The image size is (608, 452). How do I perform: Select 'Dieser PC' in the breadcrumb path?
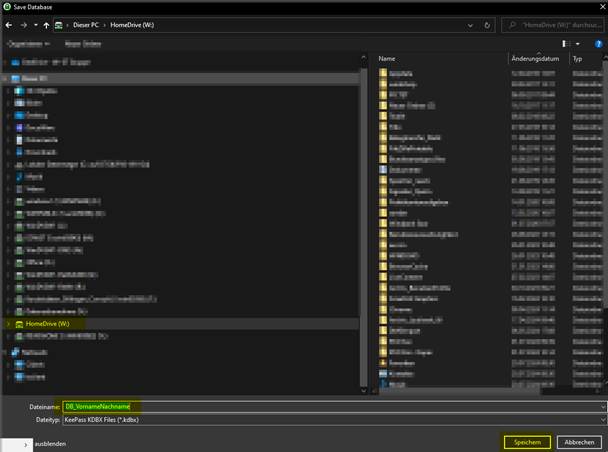(x=86, y=25)
